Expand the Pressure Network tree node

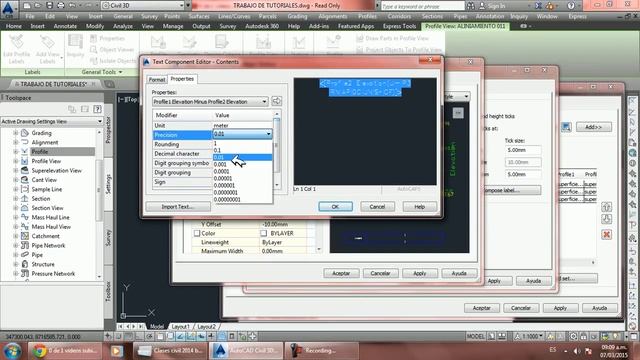tap(16, 274)
